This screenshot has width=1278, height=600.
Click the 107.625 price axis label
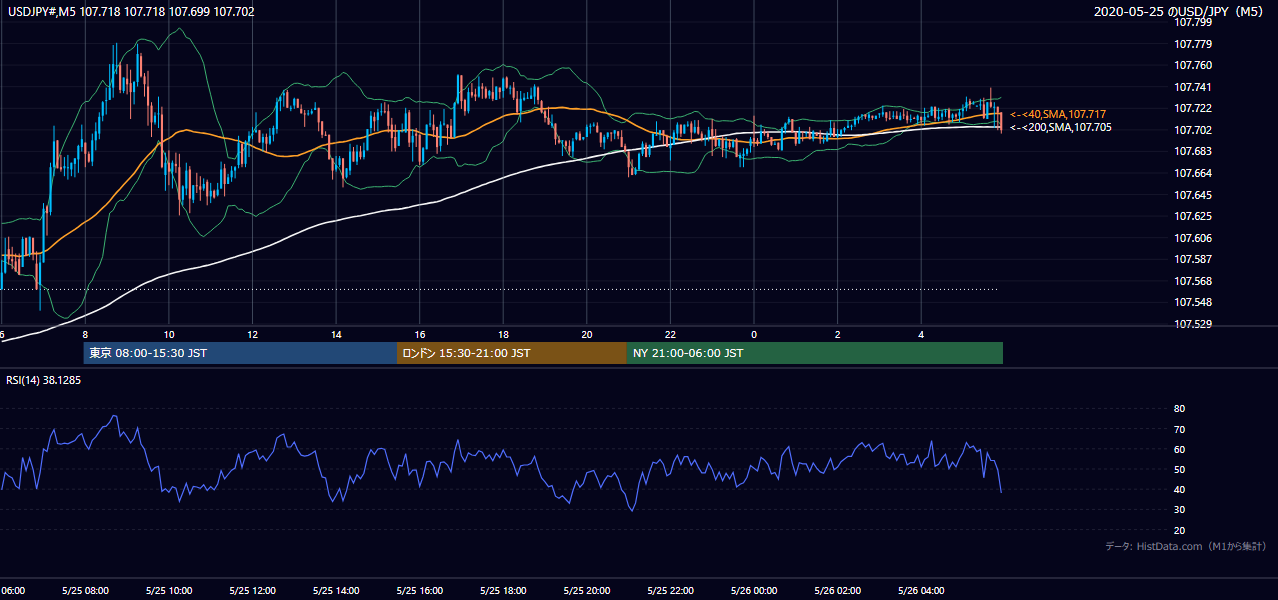pos(1192,216)
